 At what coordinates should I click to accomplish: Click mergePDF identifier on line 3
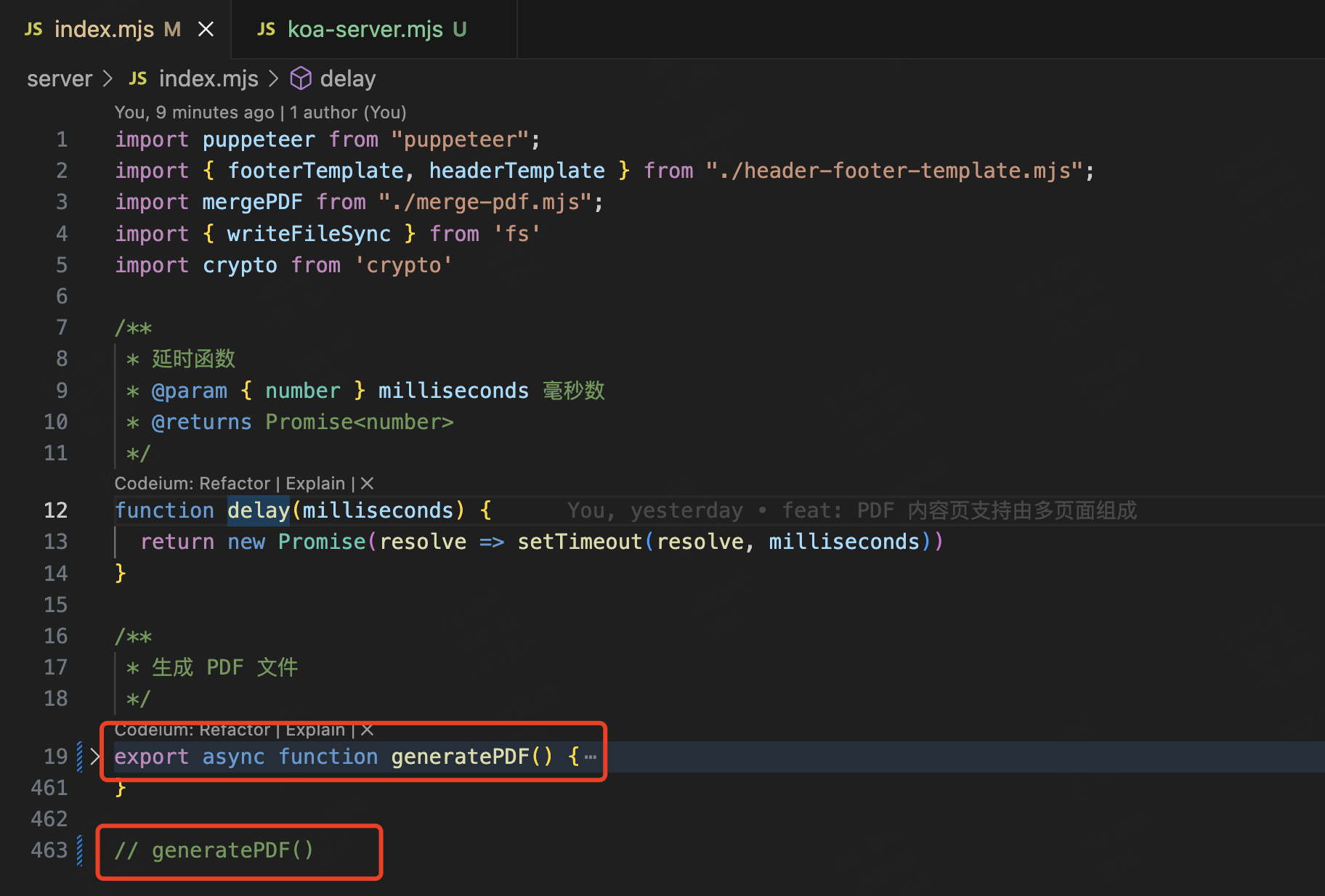252,202
